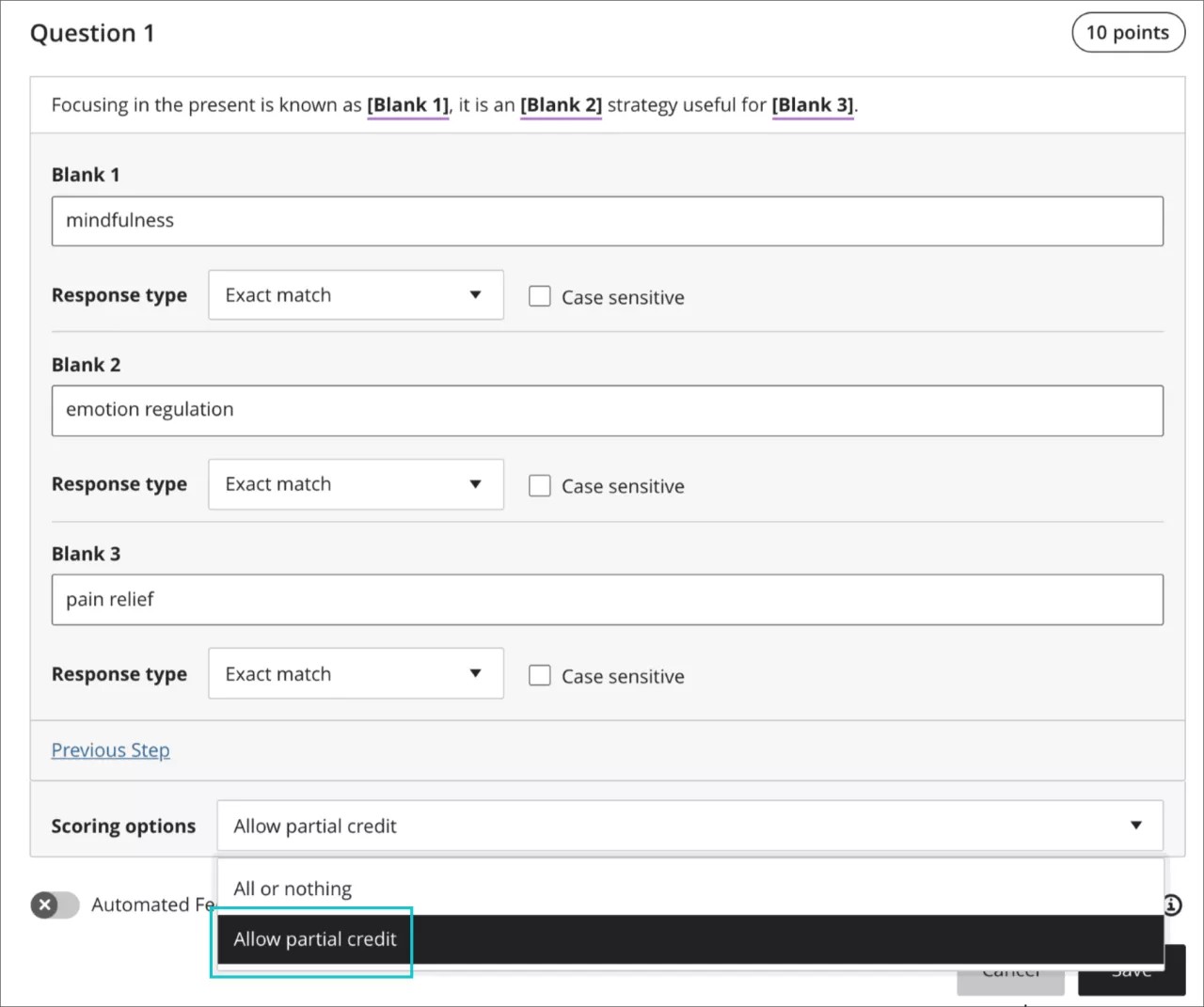Click the [Blank 2] link in question text

pyautogui.click(x=561, y=104)
